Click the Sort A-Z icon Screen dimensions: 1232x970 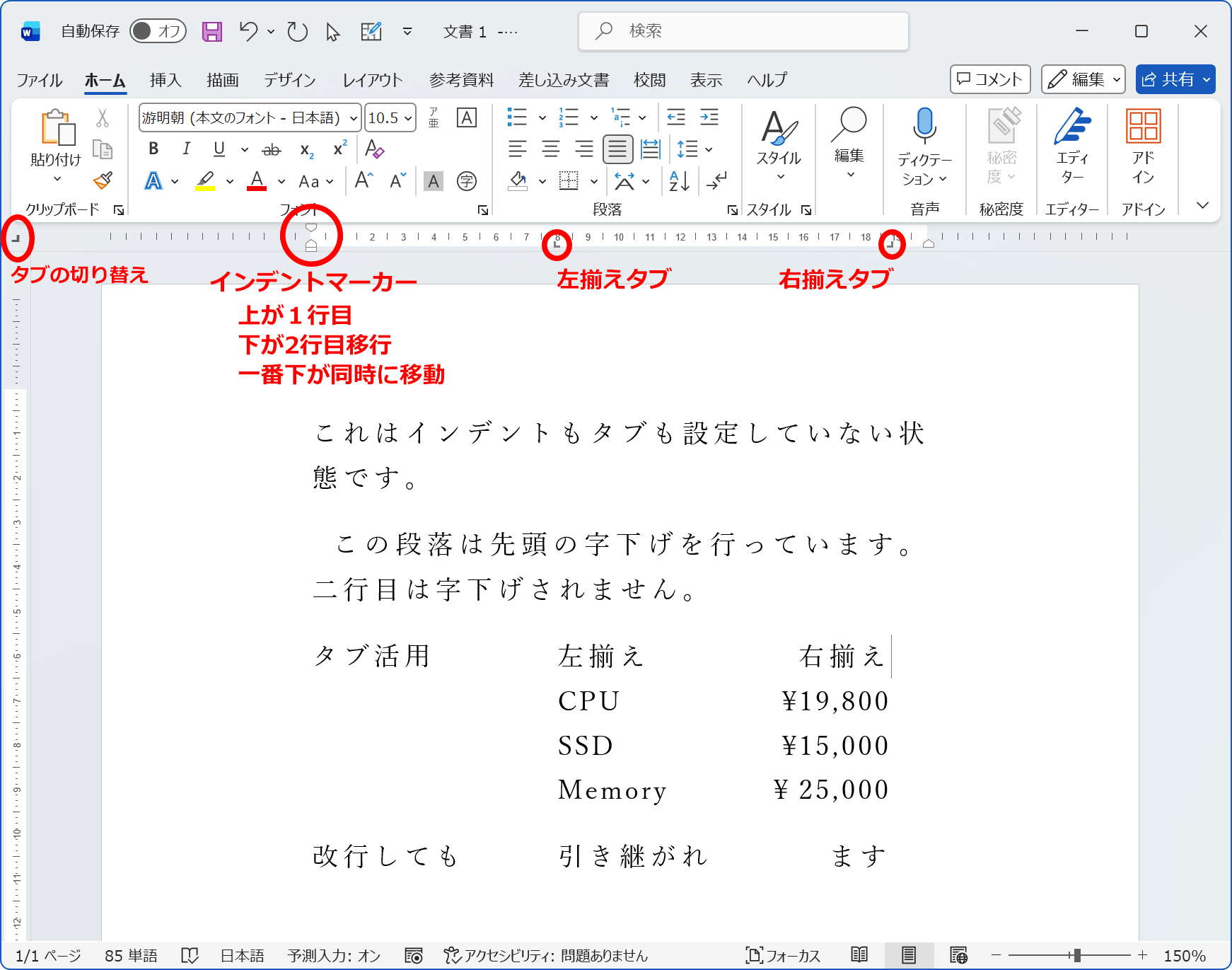679,181
